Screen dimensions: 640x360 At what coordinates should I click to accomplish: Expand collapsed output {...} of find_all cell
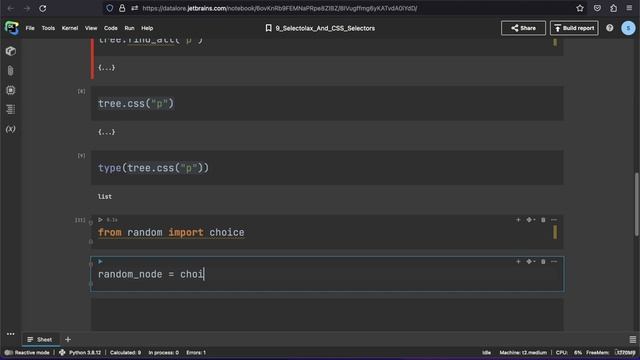point(107,67)
